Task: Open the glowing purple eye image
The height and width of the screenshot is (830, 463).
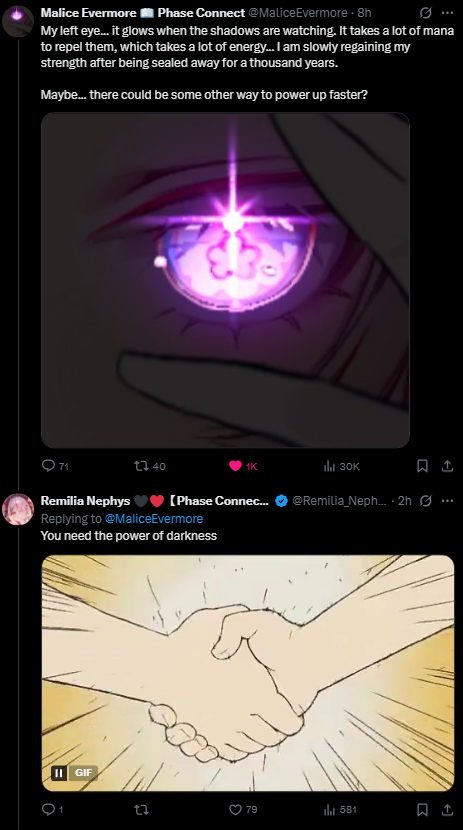Action: click(x=225, y=280)
